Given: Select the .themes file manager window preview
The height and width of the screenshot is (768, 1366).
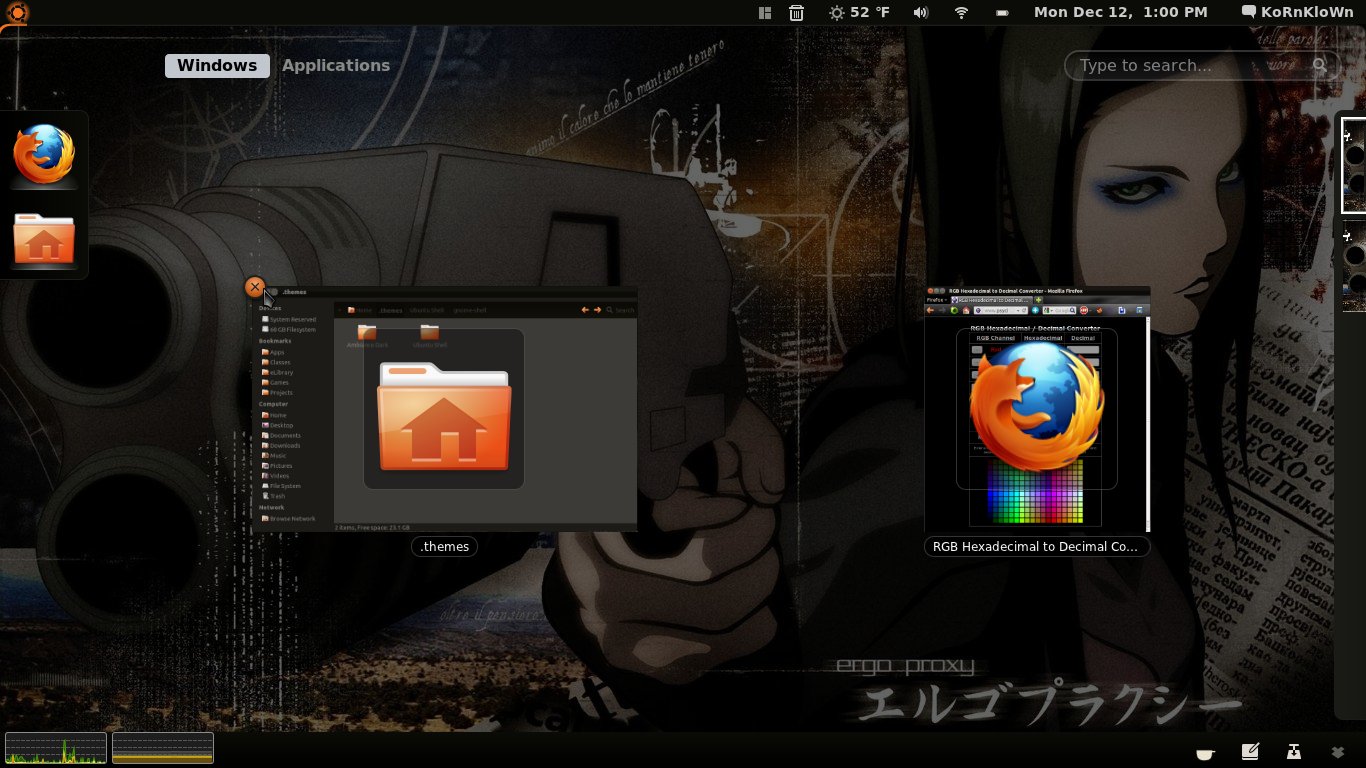Looking at the screenshot, I should [445, 408].
